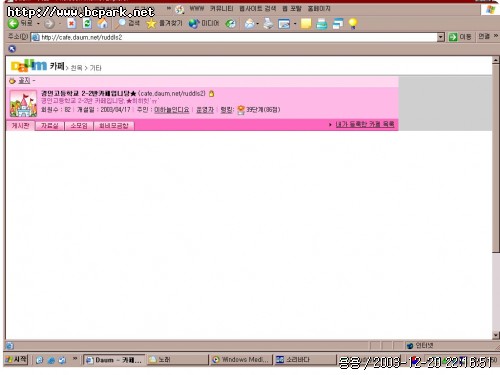Click the castle cafe thumbnail image

[x=23, y=104]
